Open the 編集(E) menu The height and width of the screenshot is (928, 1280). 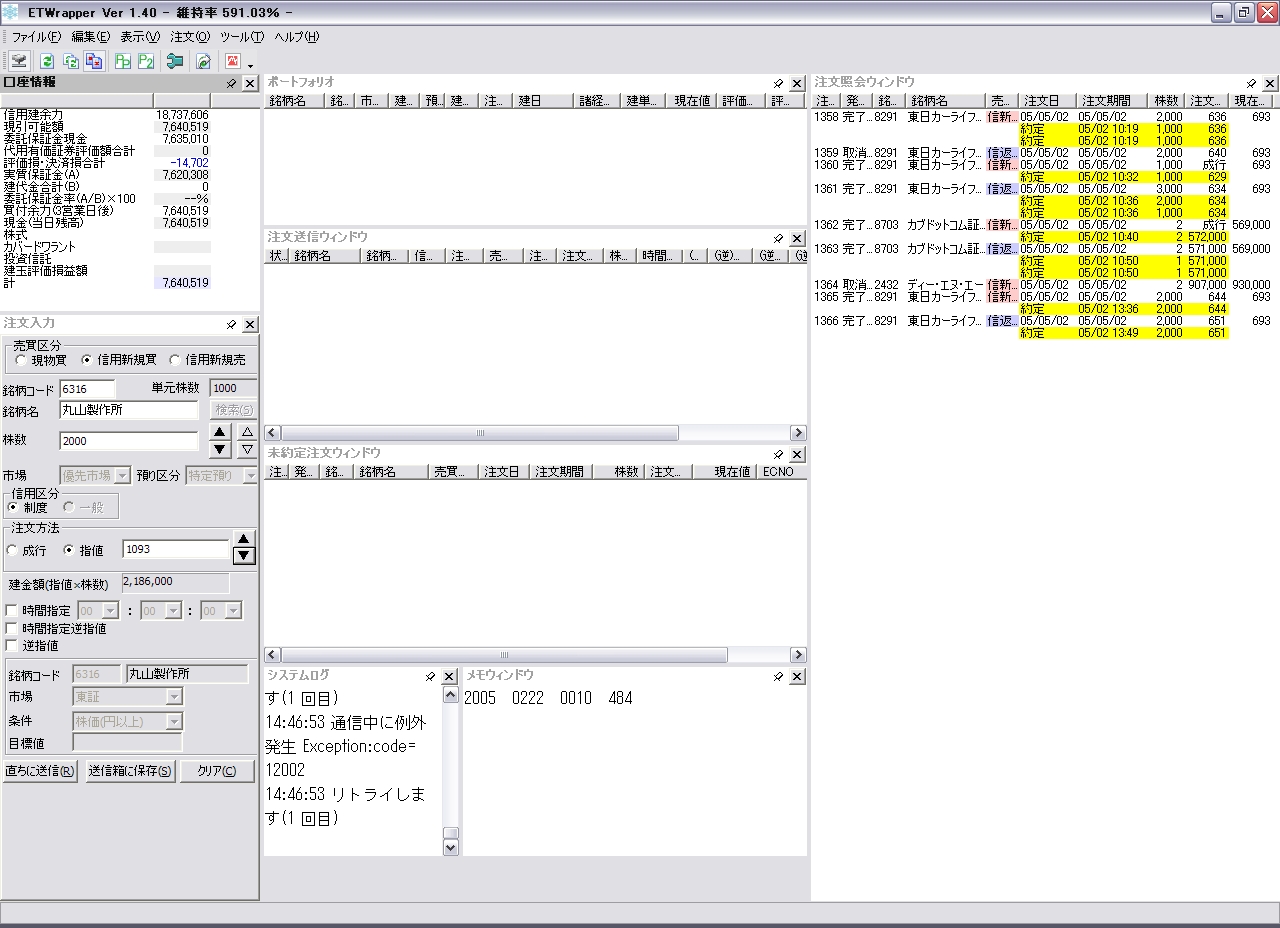(91, 37)
